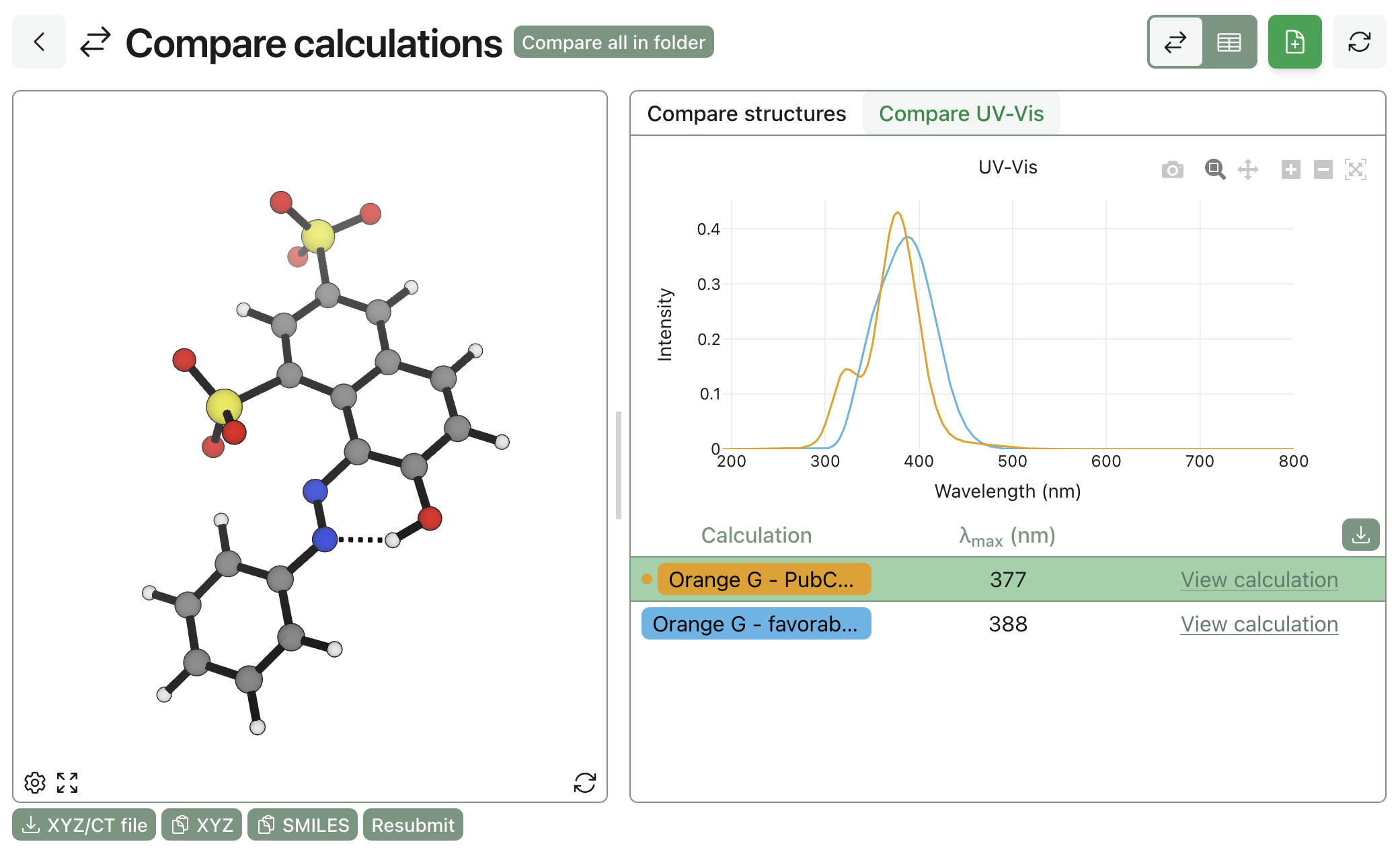
Task: Activate the plot zoom magnifier tool
Action: click(1214, 169)
